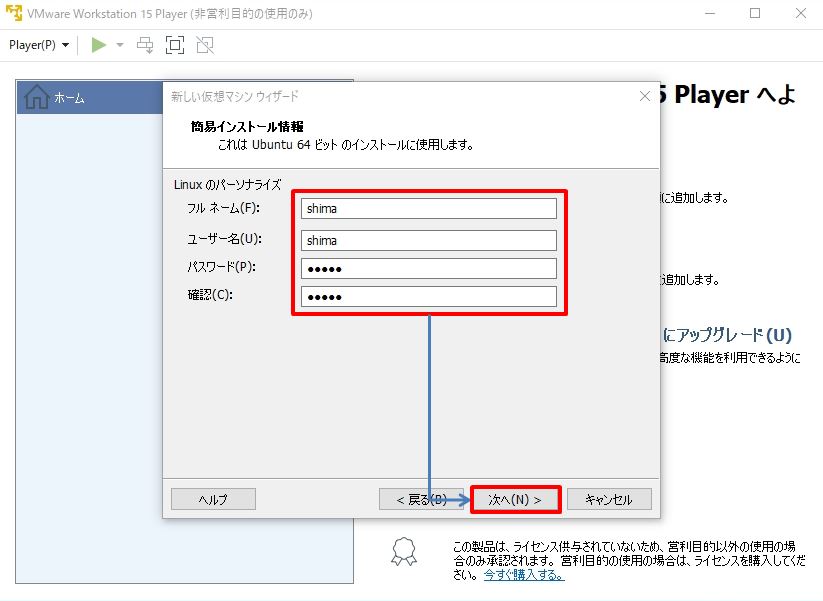The height and width of the screenshot is (601, 823).
Task: Click the green power on play icon
Action: pos(98,45)
